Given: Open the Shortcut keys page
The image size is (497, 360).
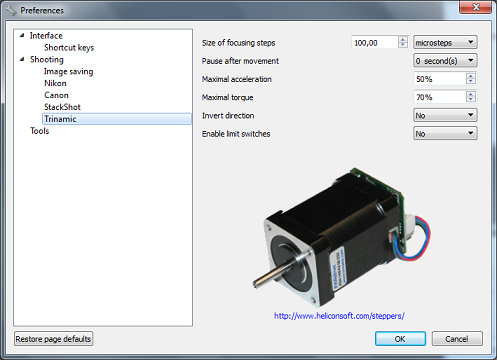Looking at the screenshot, I should coord(69,47).
